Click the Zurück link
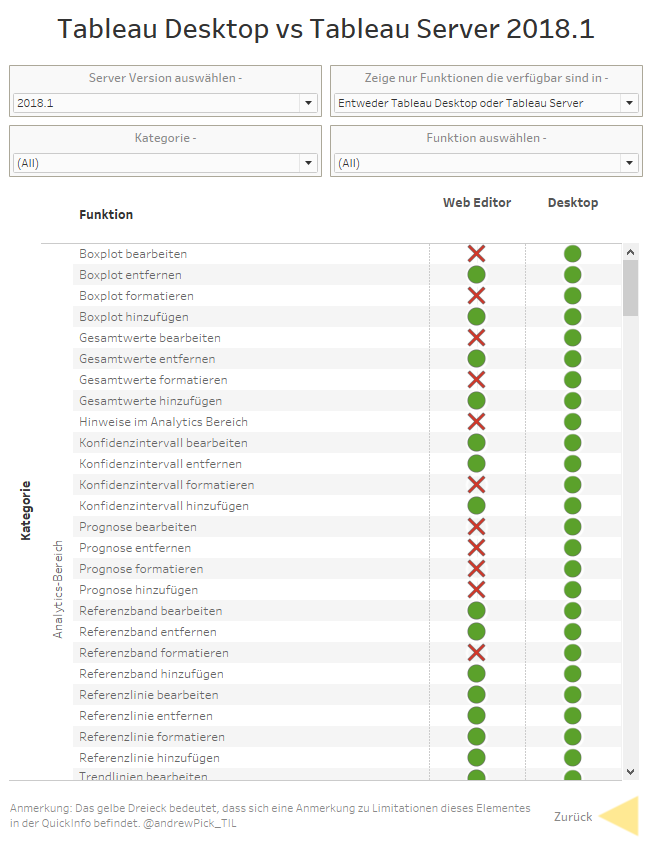 (x=573, y=817)
